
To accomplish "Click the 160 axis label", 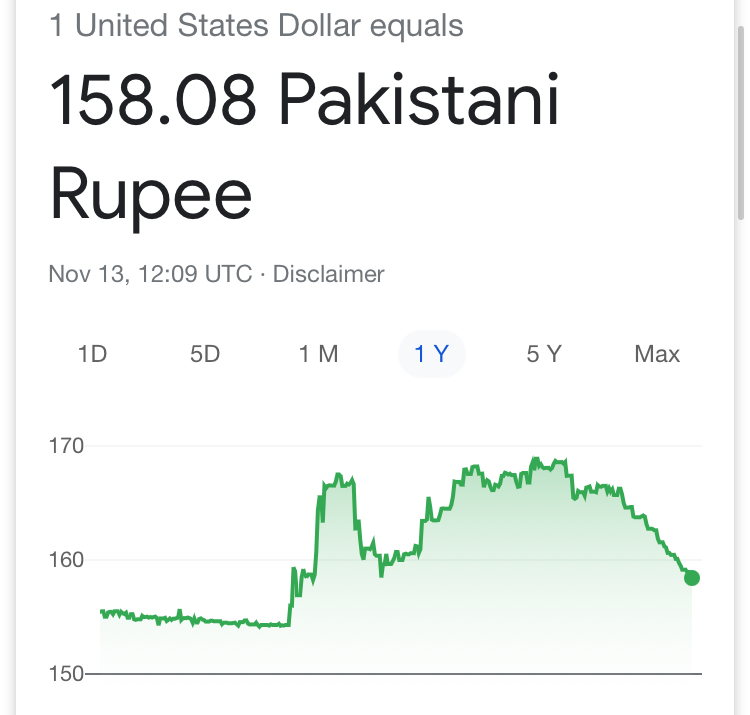I will tap(66, 560).
